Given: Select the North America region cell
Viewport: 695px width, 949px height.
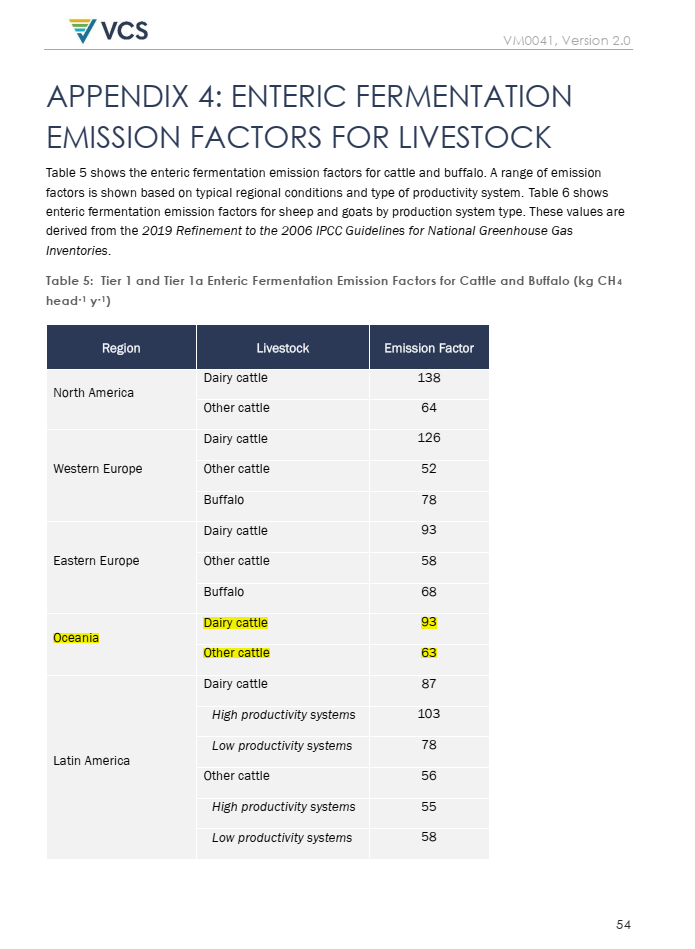Looking at the screenshot, I should pos(93,393).
